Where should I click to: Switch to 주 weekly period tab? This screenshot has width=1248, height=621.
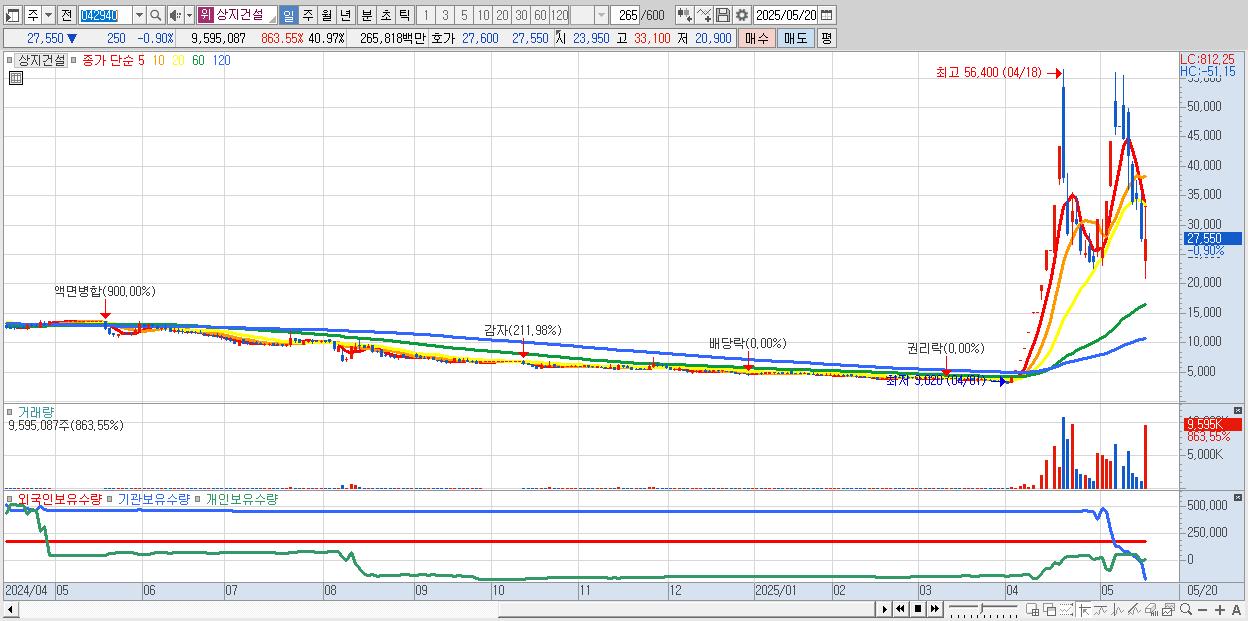tap(307, 15)
